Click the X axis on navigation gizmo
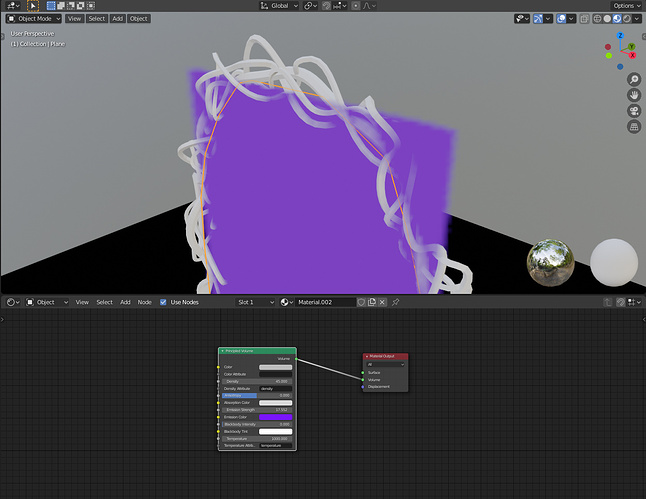646x499 pixels. pos(633,55)
